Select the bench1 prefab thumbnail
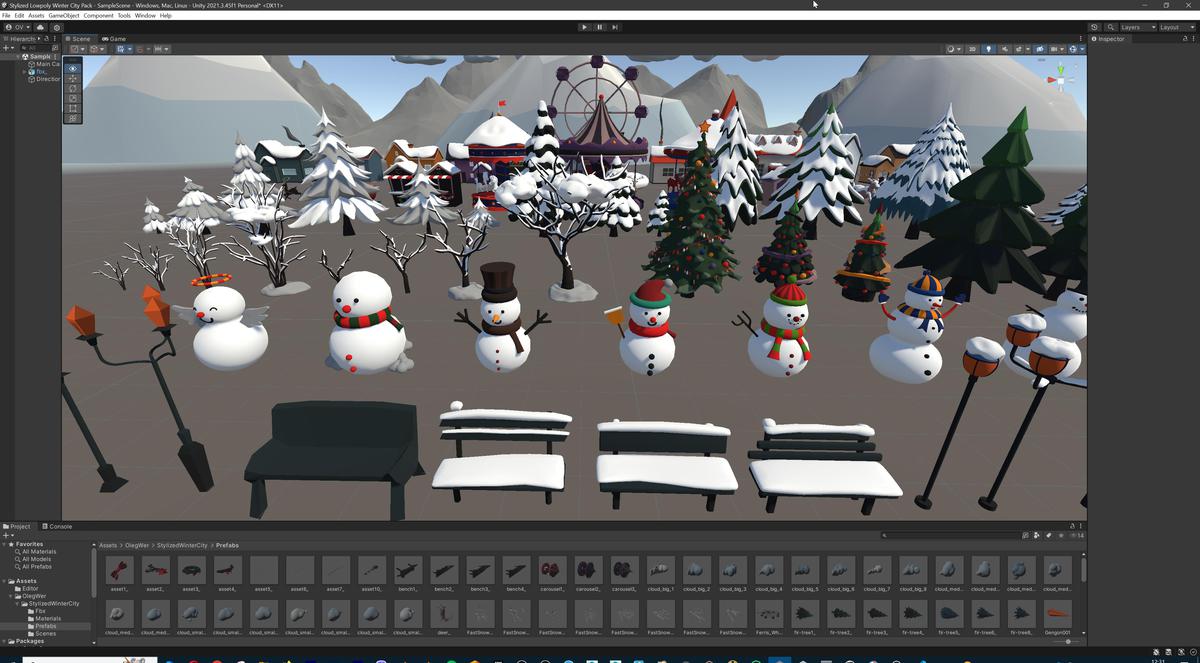The width and height of the screenshot is (1200, 663). (x=407, y=572)
